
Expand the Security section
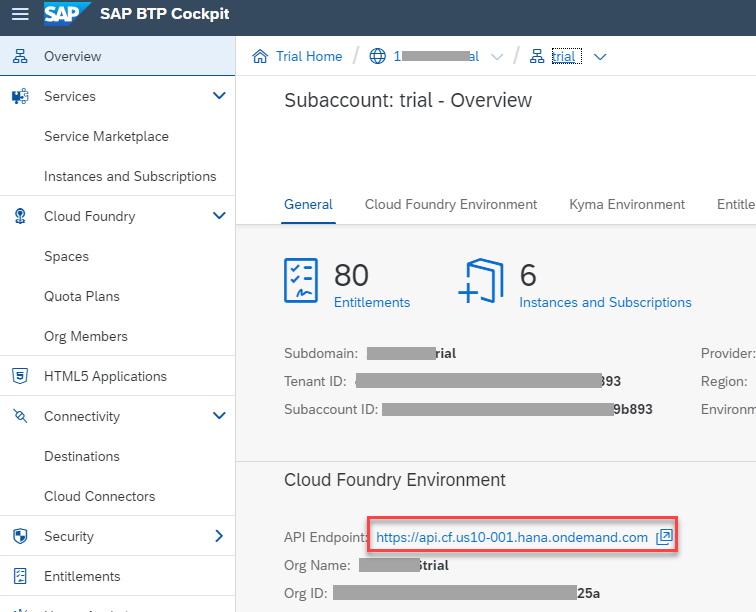(x=219, y=536)
